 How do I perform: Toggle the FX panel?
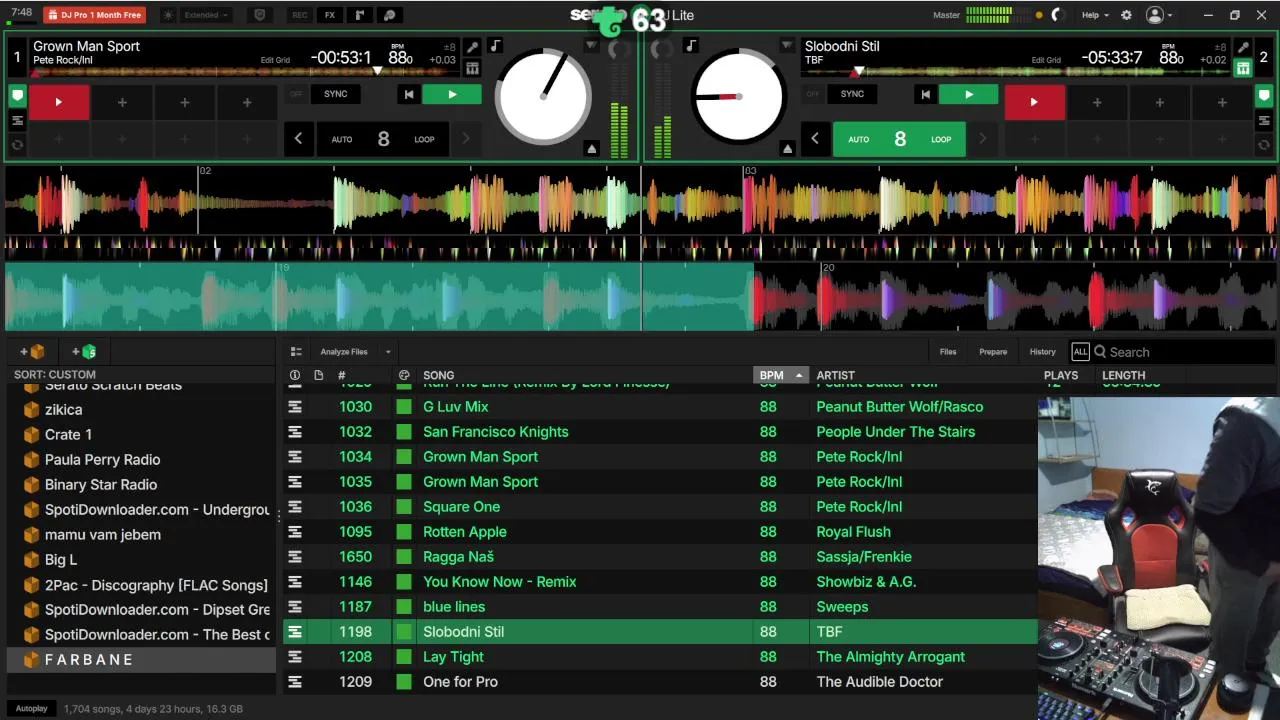[x=330, y=15]
